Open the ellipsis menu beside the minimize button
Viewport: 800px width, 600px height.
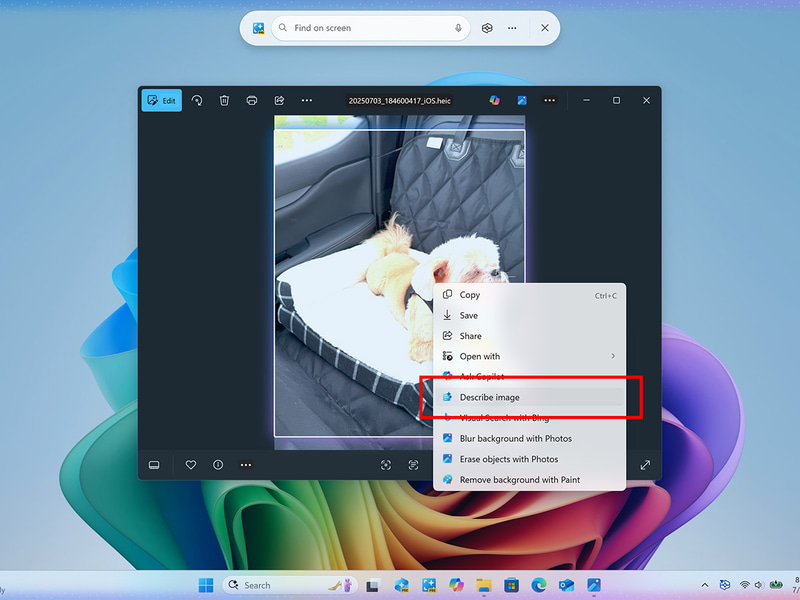point(549,101)
